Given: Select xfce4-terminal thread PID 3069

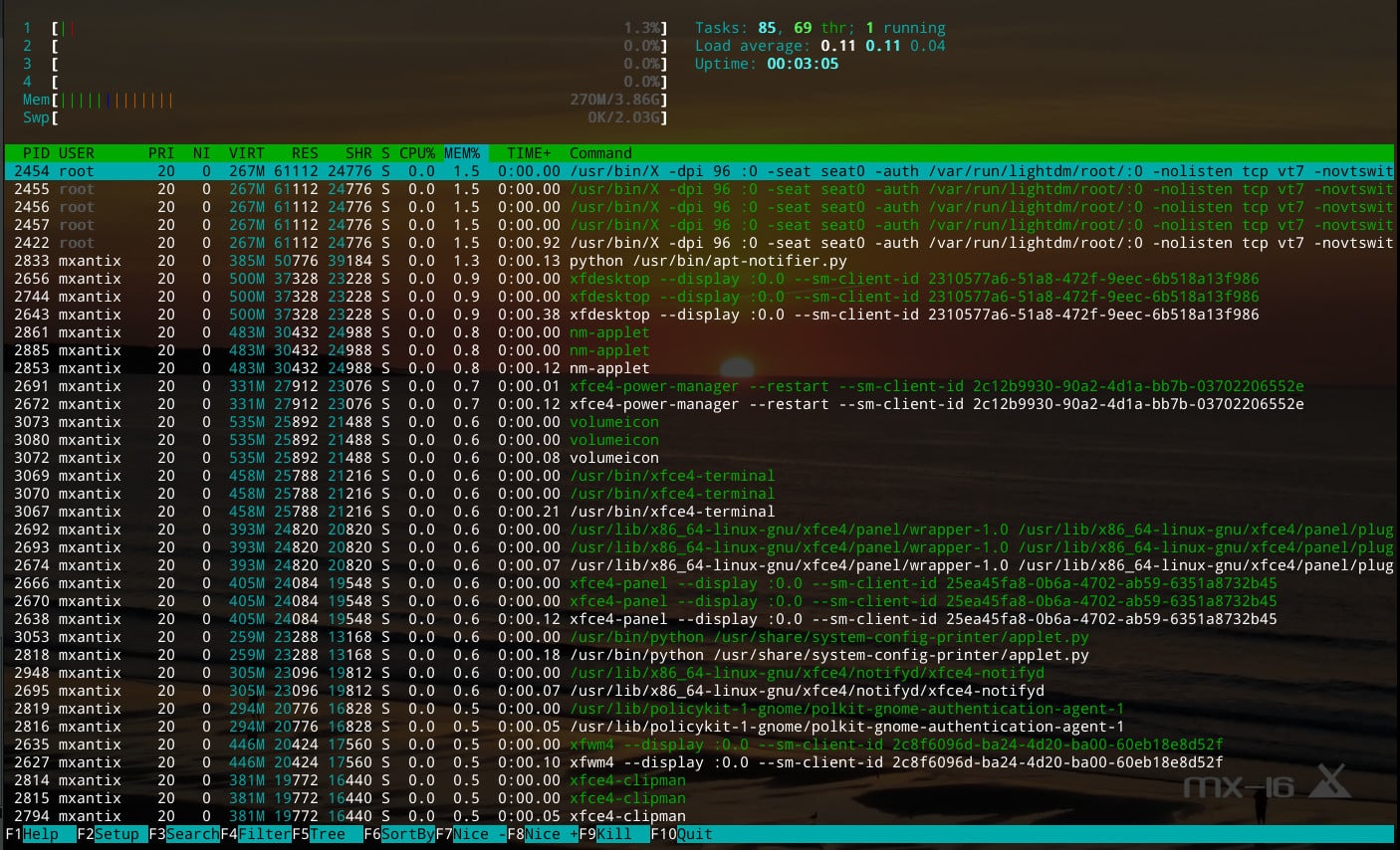Looking at the screenshot, I should pyautogui.click(x=699, y=476).
